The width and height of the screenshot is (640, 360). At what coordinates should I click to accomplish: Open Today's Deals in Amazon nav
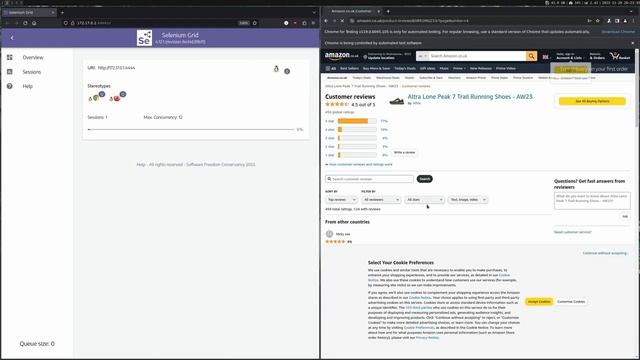(404, 69)
